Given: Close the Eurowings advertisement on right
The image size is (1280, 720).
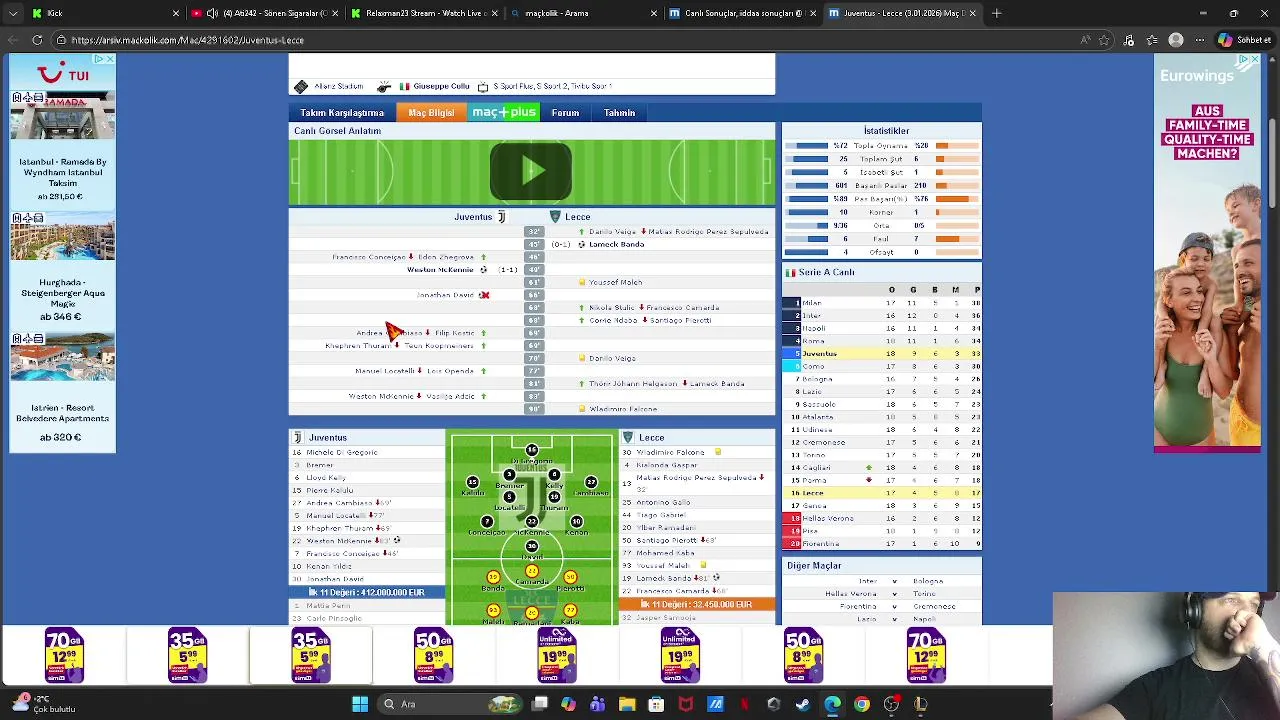Looking at the screenshot, I should (x=1254, y=60).
